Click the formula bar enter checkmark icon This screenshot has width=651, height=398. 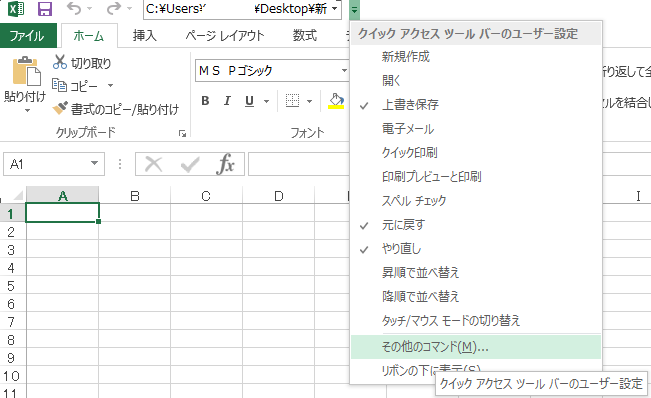pyautogui.click(x=190, y=164)
